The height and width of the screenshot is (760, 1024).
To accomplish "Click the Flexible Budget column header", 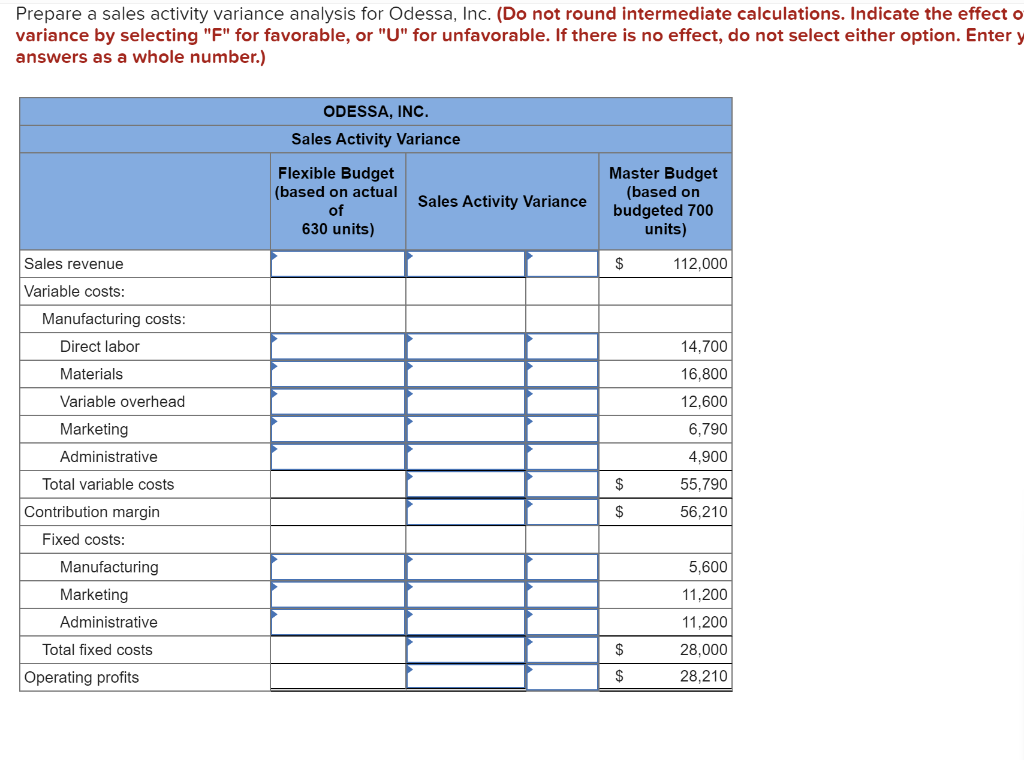I will tap(336, 201).
